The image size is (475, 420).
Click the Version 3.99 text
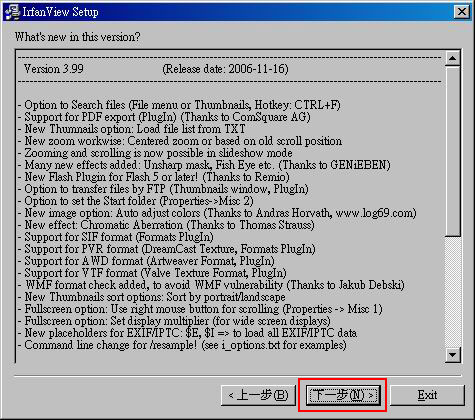pyautogui.click(x=54, y=69)
